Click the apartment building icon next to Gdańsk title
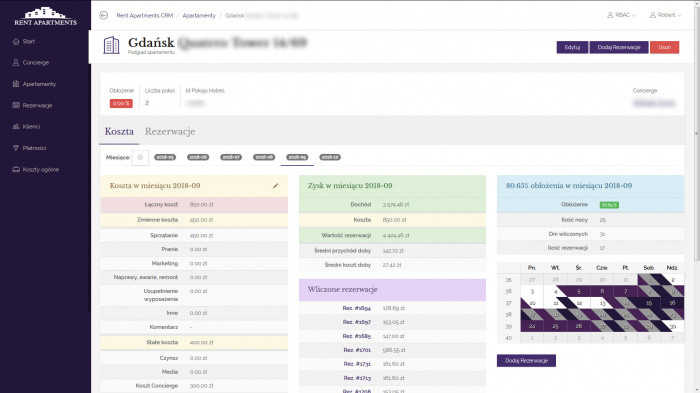 [111, 46]
